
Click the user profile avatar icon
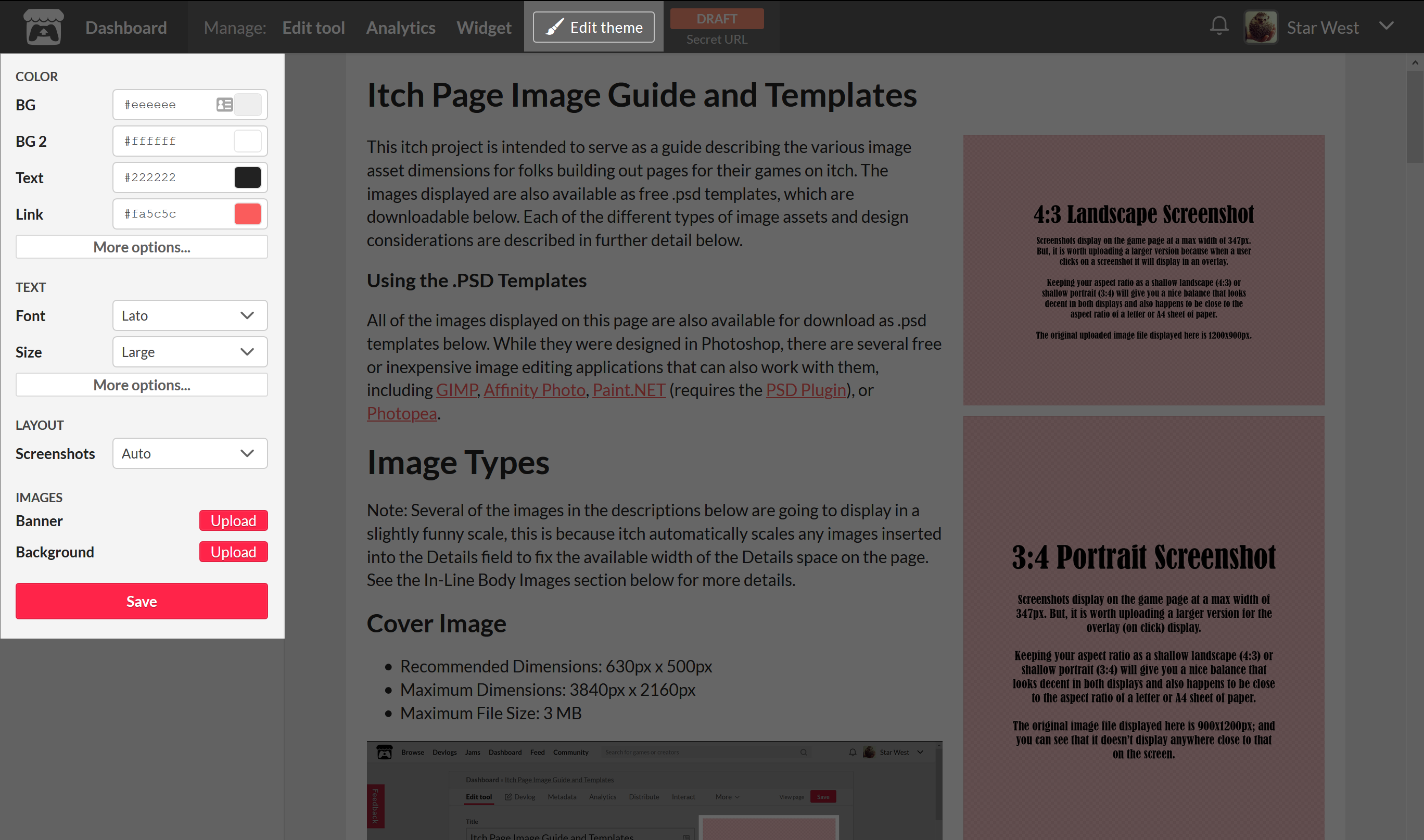(x=1262, y=26)
